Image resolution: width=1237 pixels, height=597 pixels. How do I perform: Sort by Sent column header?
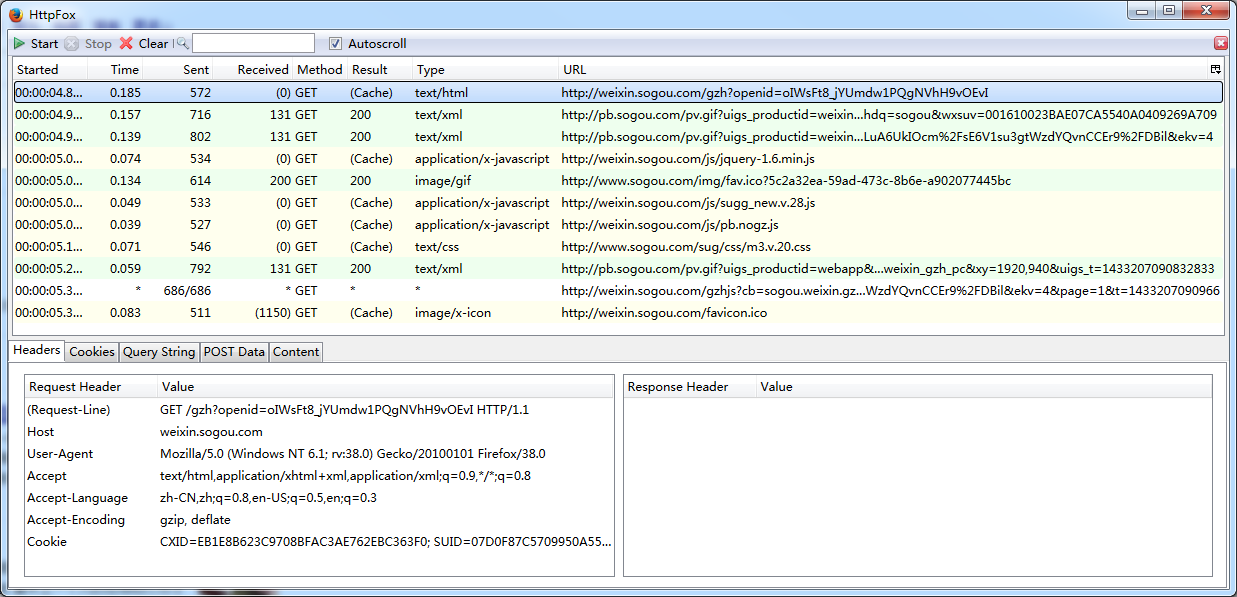point(178,70)
